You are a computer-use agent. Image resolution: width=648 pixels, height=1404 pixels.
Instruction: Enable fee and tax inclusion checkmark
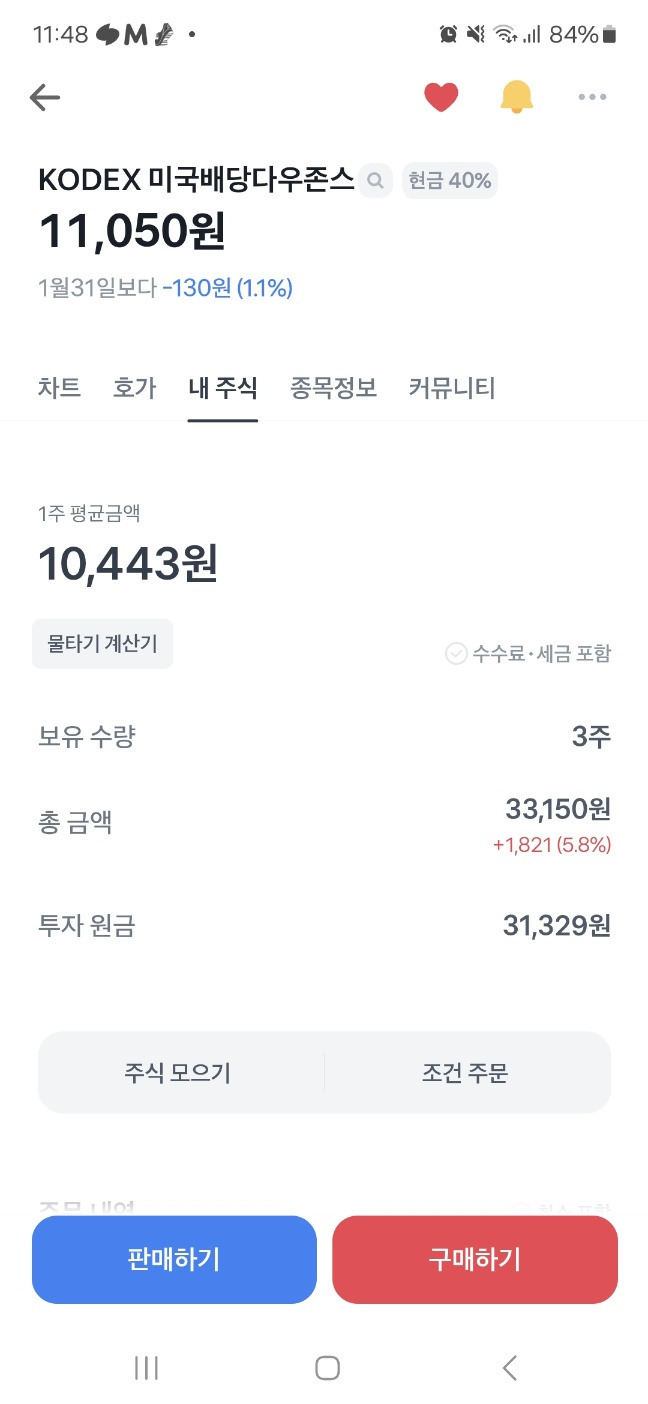tap(457, 653)
